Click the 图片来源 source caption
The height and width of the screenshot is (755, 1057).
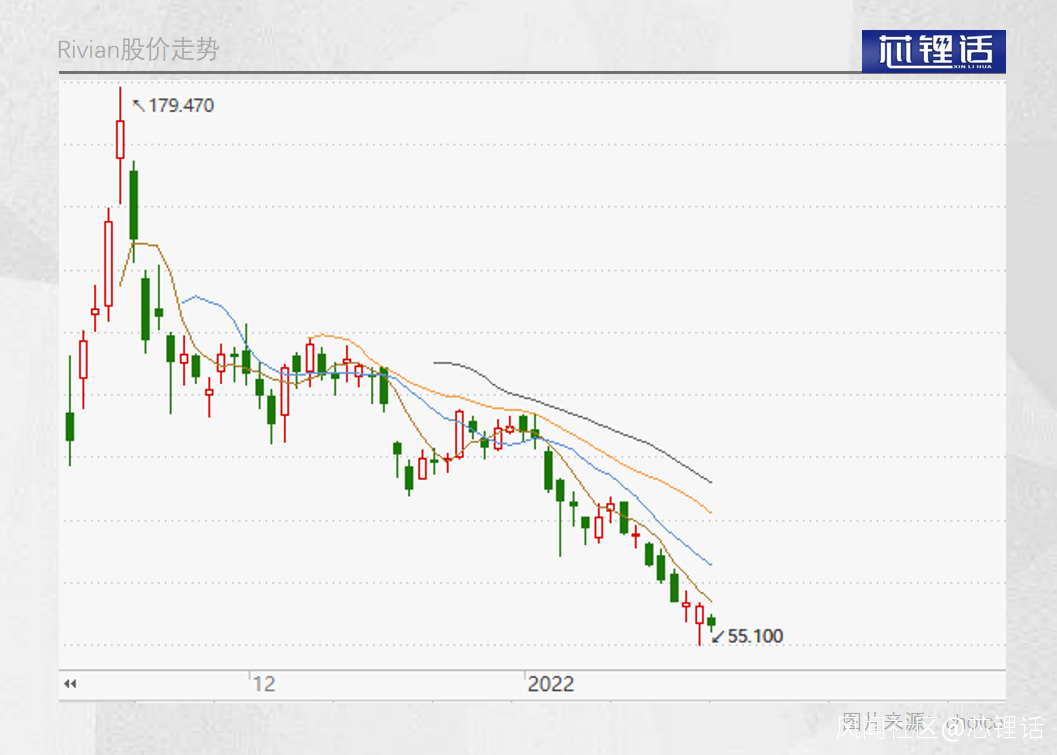pyautogui.click(x=883, y=721)
